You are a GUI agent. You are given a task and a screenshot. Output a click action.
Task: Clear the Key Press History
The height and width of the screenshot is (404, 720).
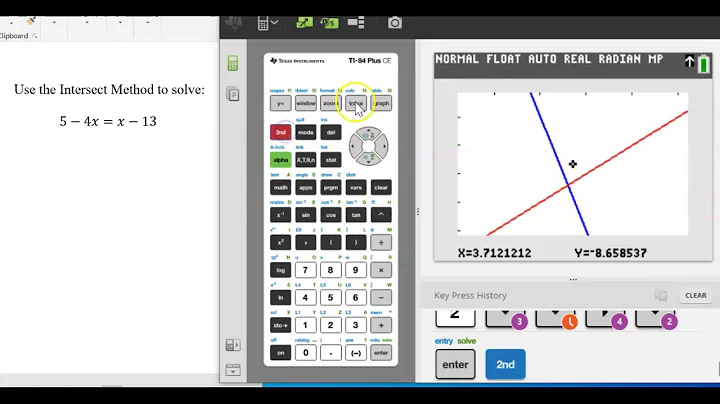696,295
